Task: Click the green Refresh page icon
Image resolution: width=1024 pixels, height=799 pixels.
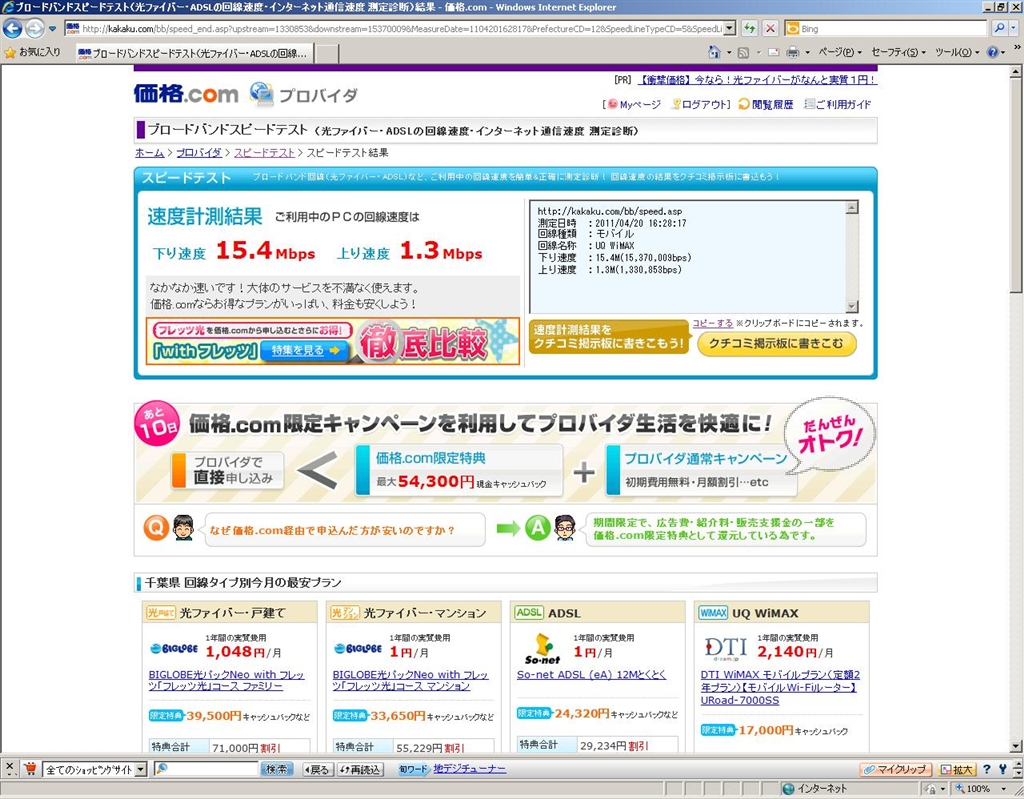Action: point(750,29)
